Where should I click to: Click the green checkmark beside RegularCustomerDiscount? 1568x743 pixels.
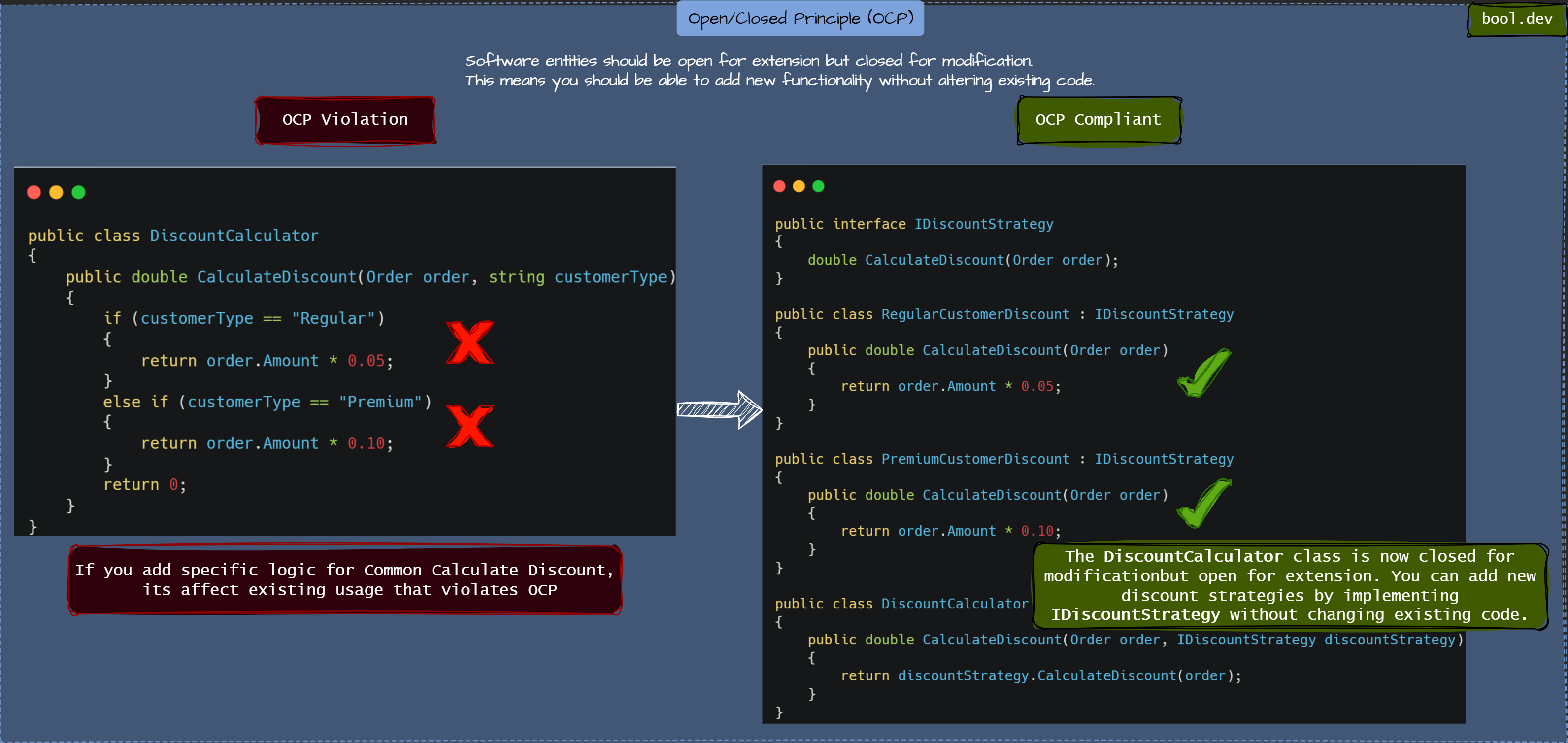tap(1204, 372)
